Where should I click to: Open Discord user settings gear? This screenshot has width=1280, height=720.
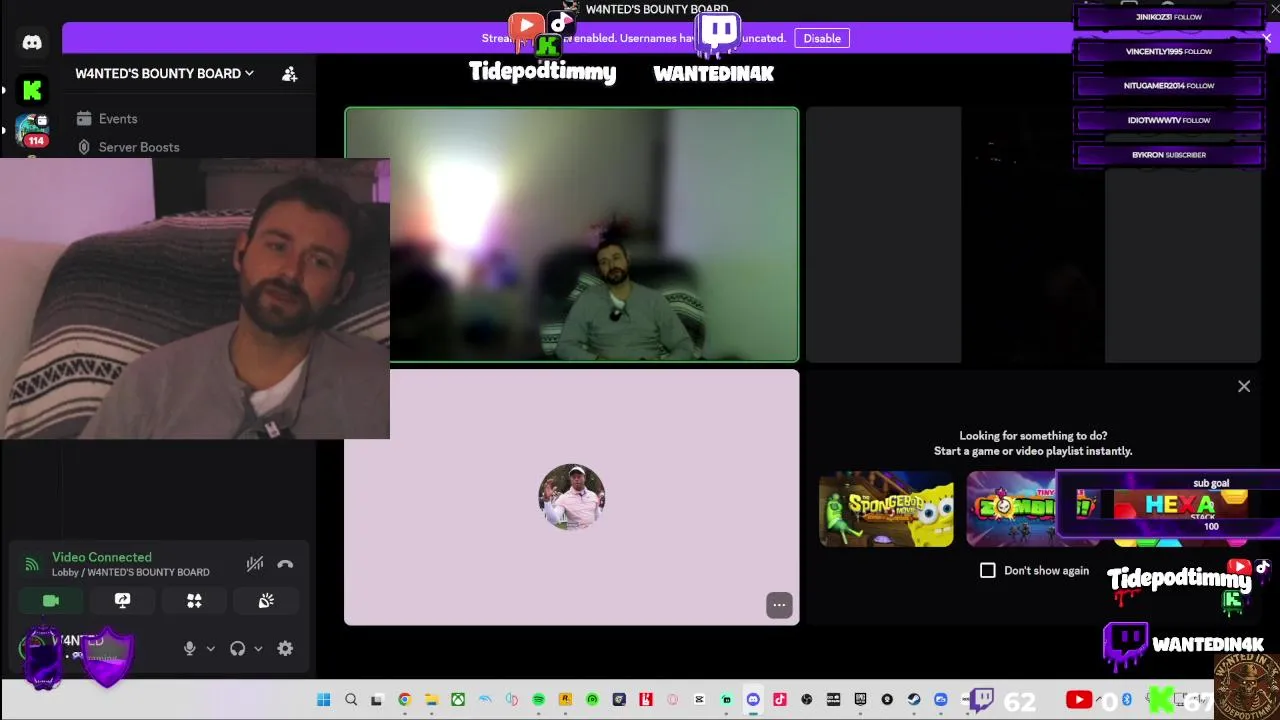[285, 648]
